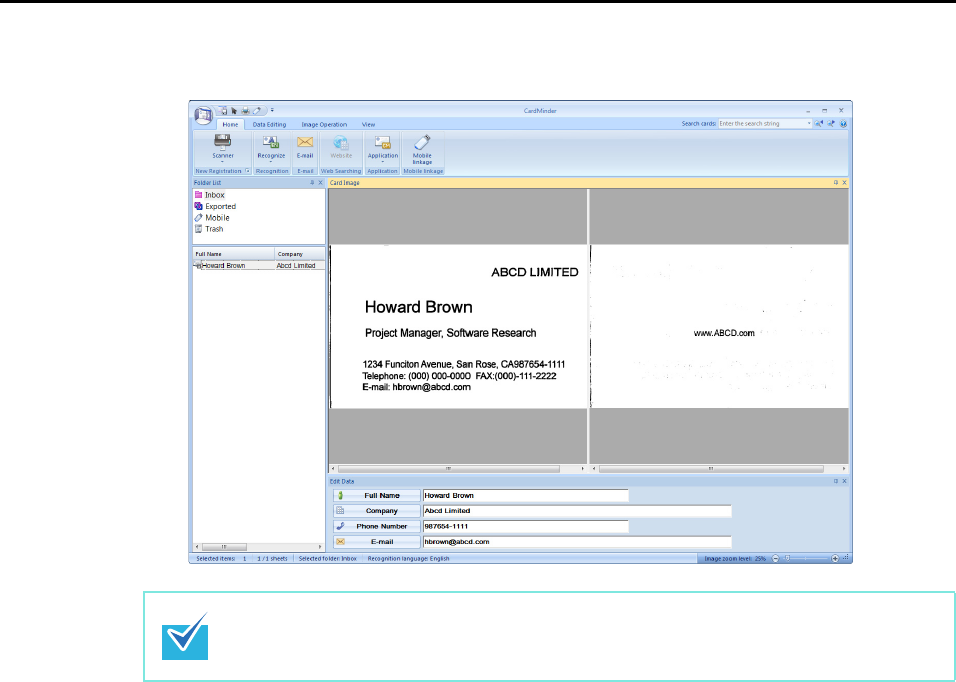Expand the Application dropdown arrow
Screen dimensions: 956x682
pyautogui.click(x=383, y=162)
